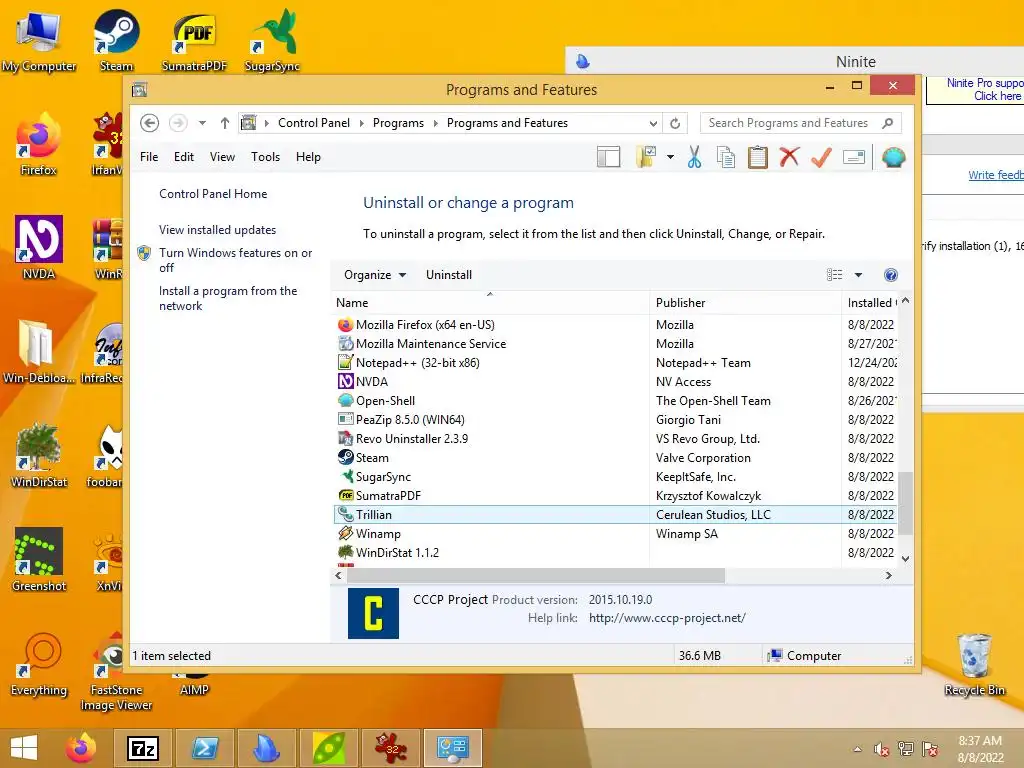The height and width of the screenshot is (768, 1024).
Task: Open the SumatraPDF desktop shortcut
Action: (194, 40)
